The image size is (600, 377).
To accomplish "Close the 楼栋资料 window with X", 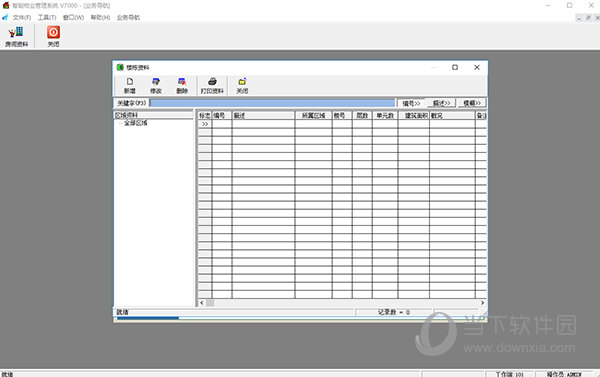I will point(477,67).
